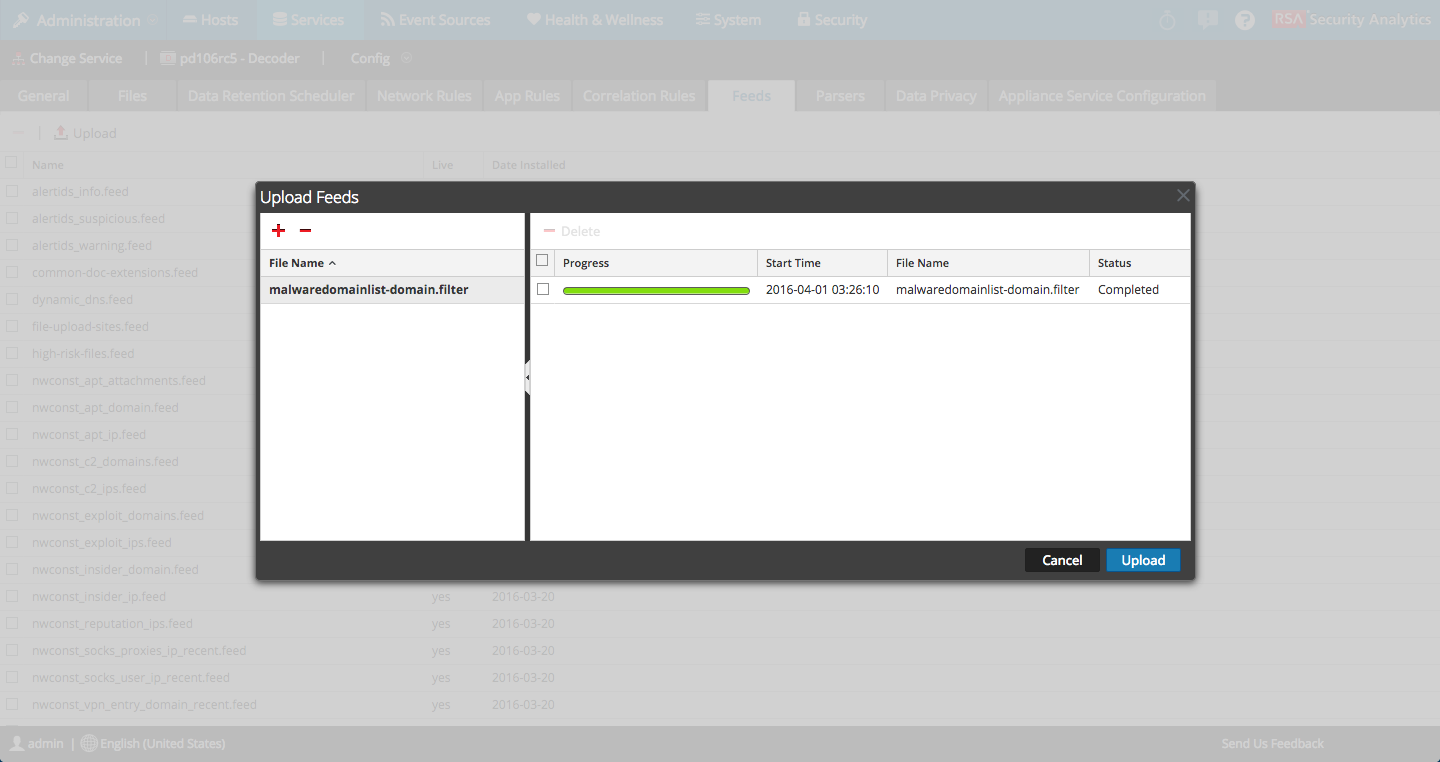Check the box for the completed upload row
Image resolution: width=1440 pixels, height=762 pixels.
pyautogui.click(x=543, y=289)
